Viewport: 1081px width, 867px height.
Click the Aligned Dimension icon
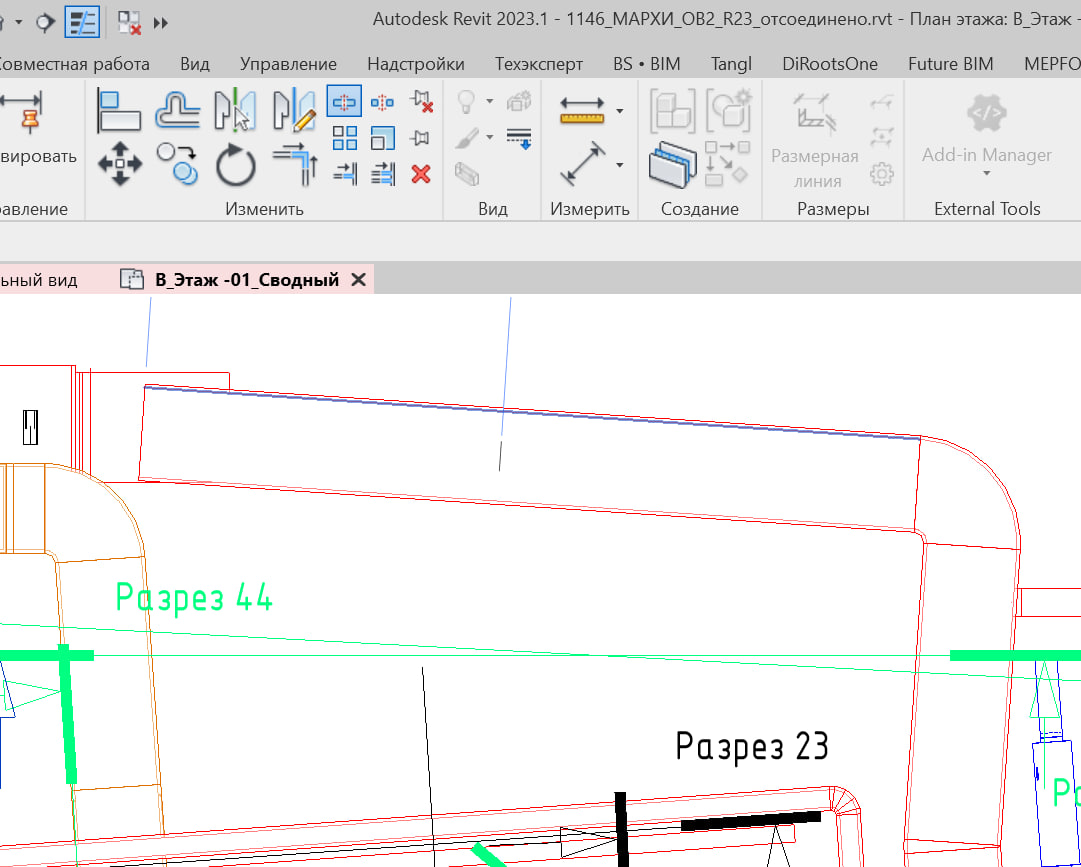[583, 164]
